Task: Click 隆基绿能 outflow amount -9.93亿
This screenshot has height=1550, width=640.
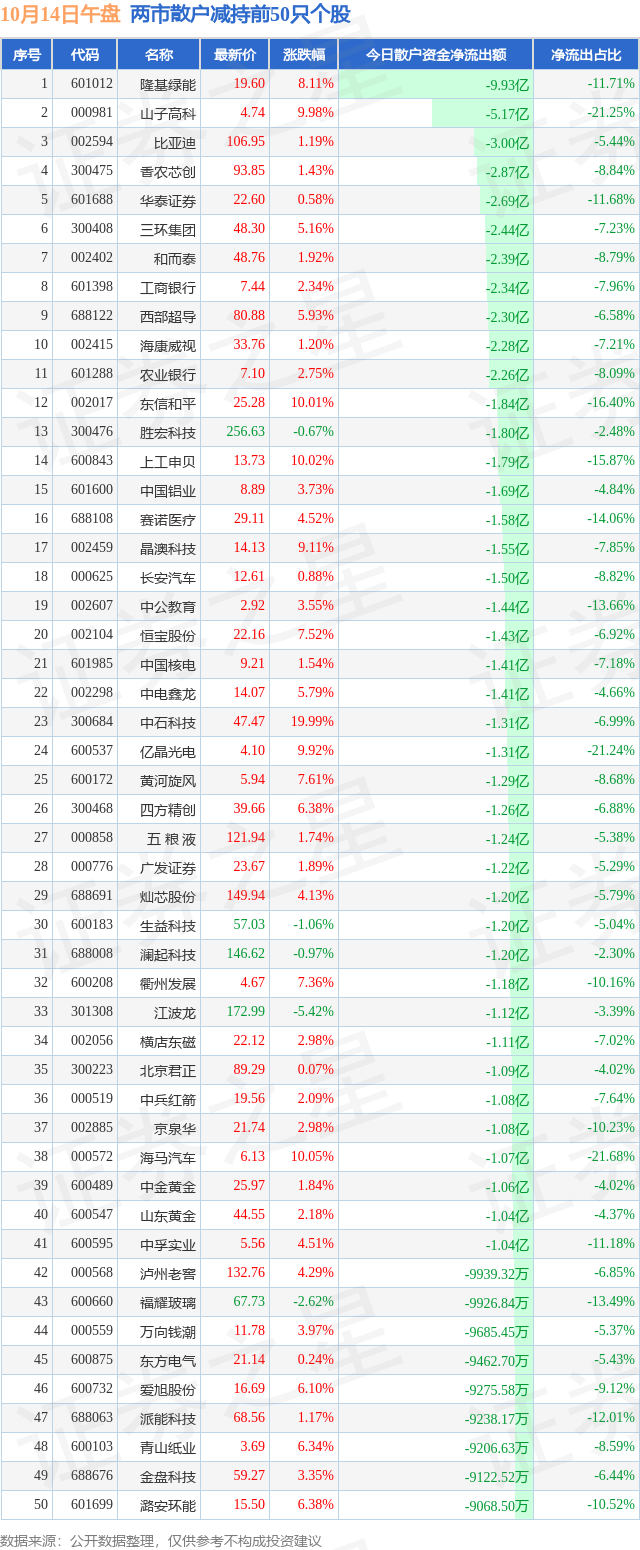Action: coord(508,85)
